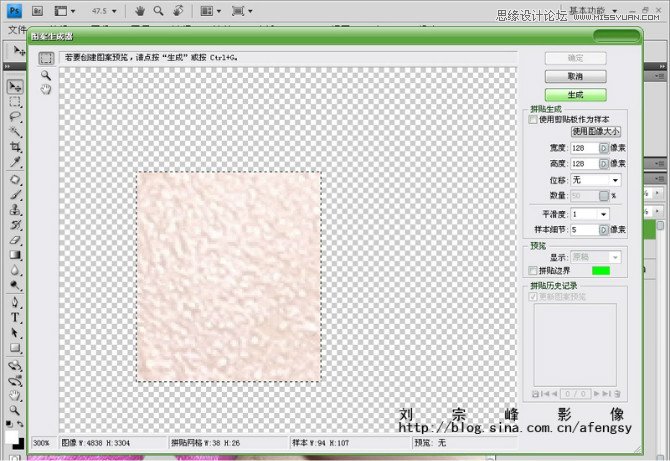Viewport: 670px width, 461px height.
Task: Click the Zoom tool in the application bar
Action: click(x=159, y=11)
